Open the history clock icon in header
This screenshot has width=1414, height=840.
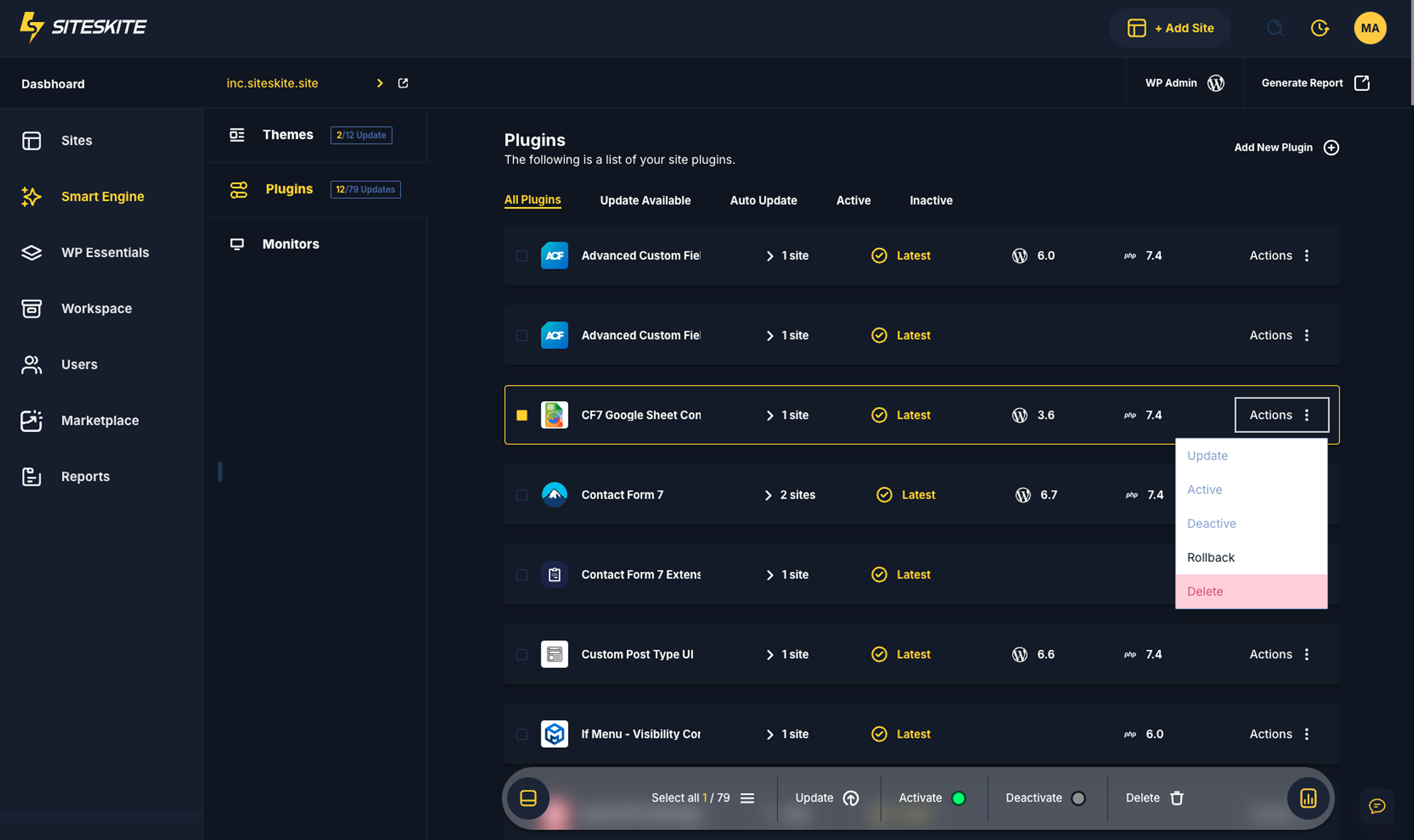pos(1320,28)
